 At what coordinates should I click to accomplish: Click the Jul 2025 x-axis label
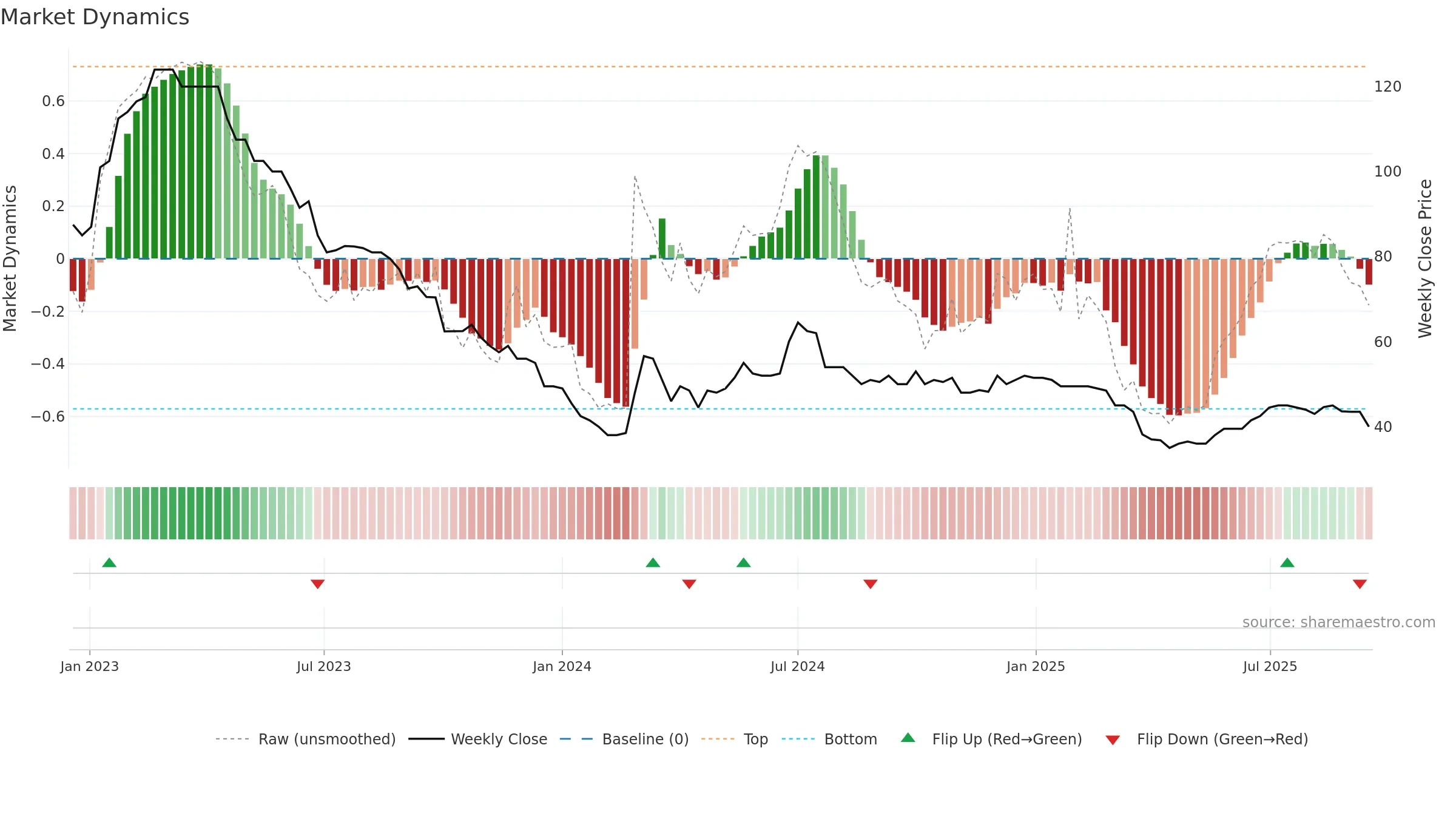click(x=1270, y=666)
